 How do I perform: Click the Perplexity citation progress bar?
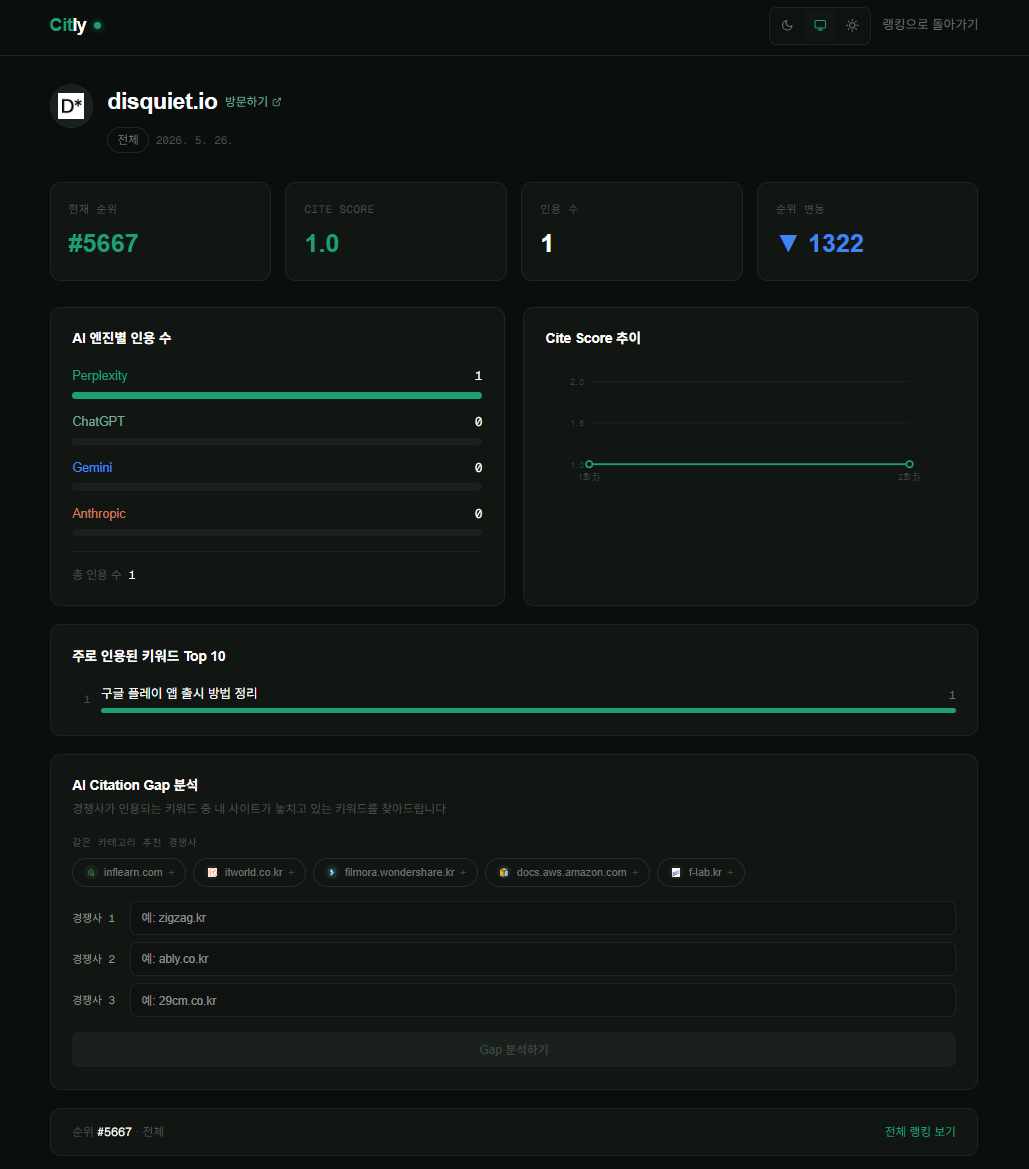pyautogui.click(x=277, y=395)
